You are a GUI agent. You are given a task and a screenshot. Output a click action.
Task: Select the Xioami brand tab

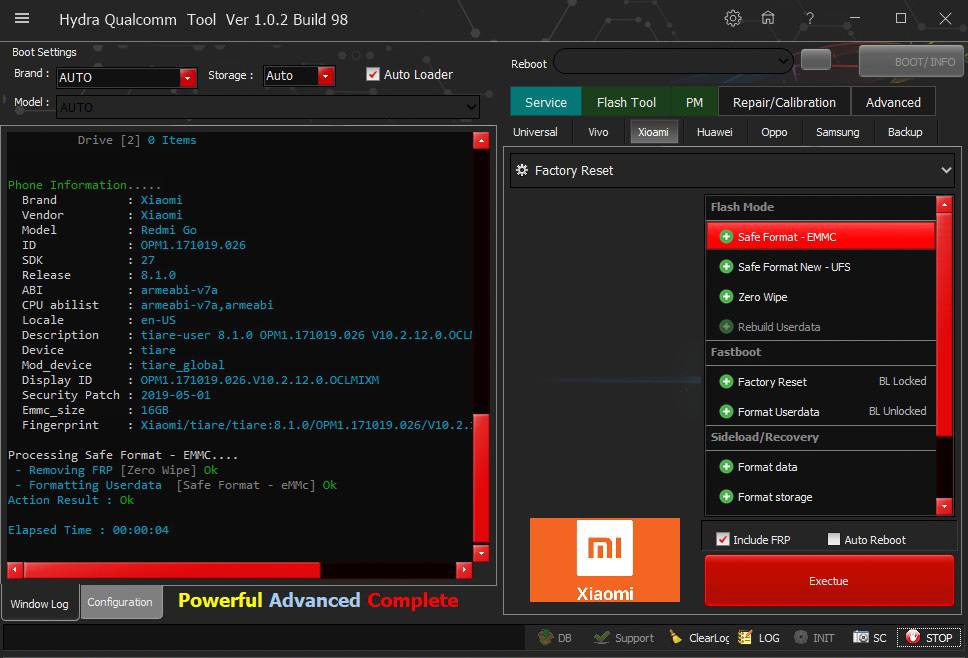[653, 132]
